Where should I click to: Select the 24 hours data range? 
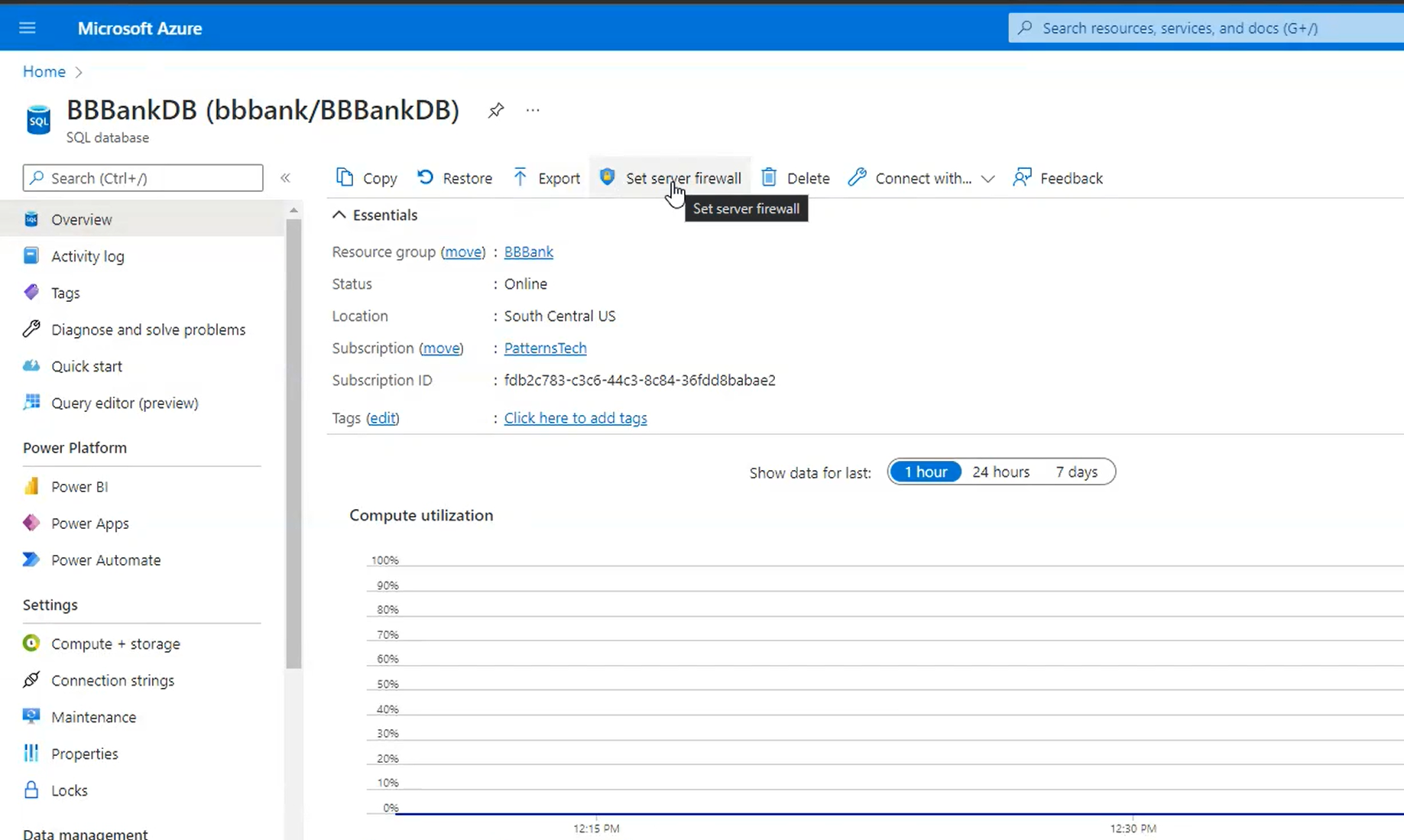(1000, 472)
